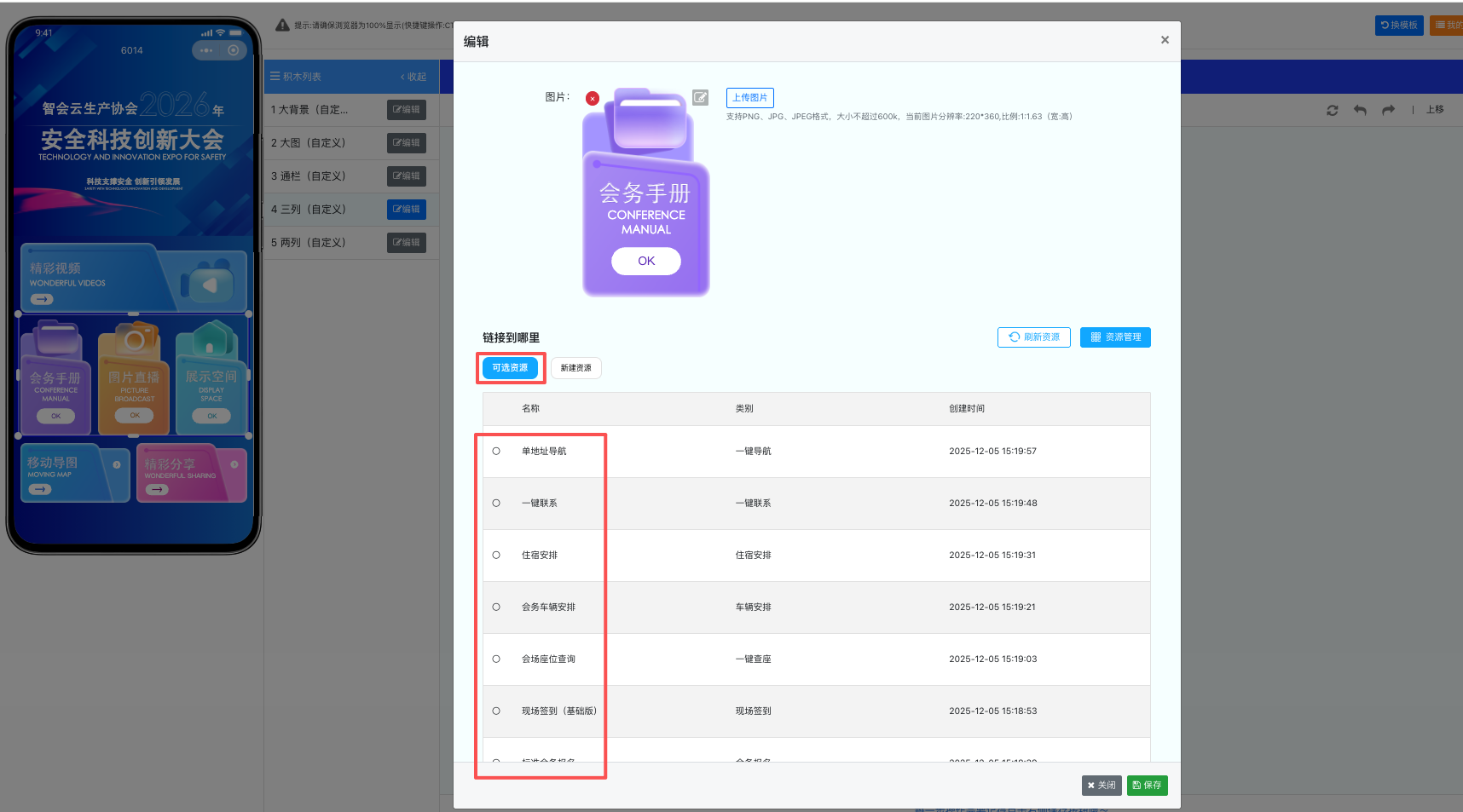Viewport: 1463px width, 812px height.
Task: Switch to the 新建资源 tab
Action: click(575, 368)
